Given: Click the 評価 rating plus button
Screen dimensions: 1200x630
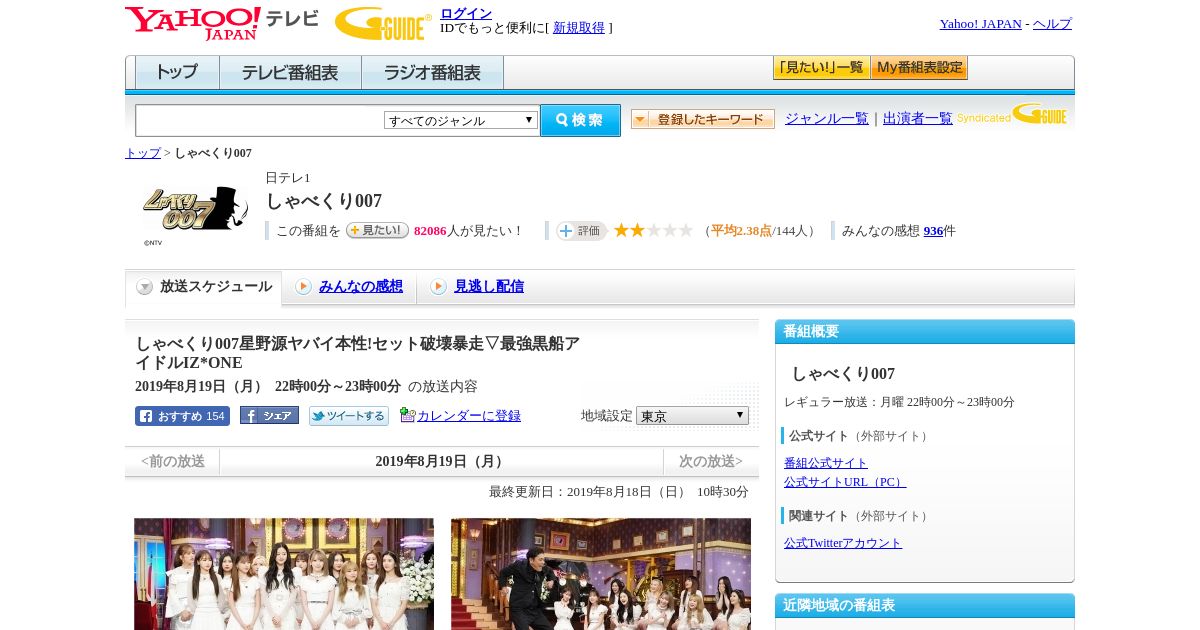Looking at the screenshot, I should coord(581,231).
